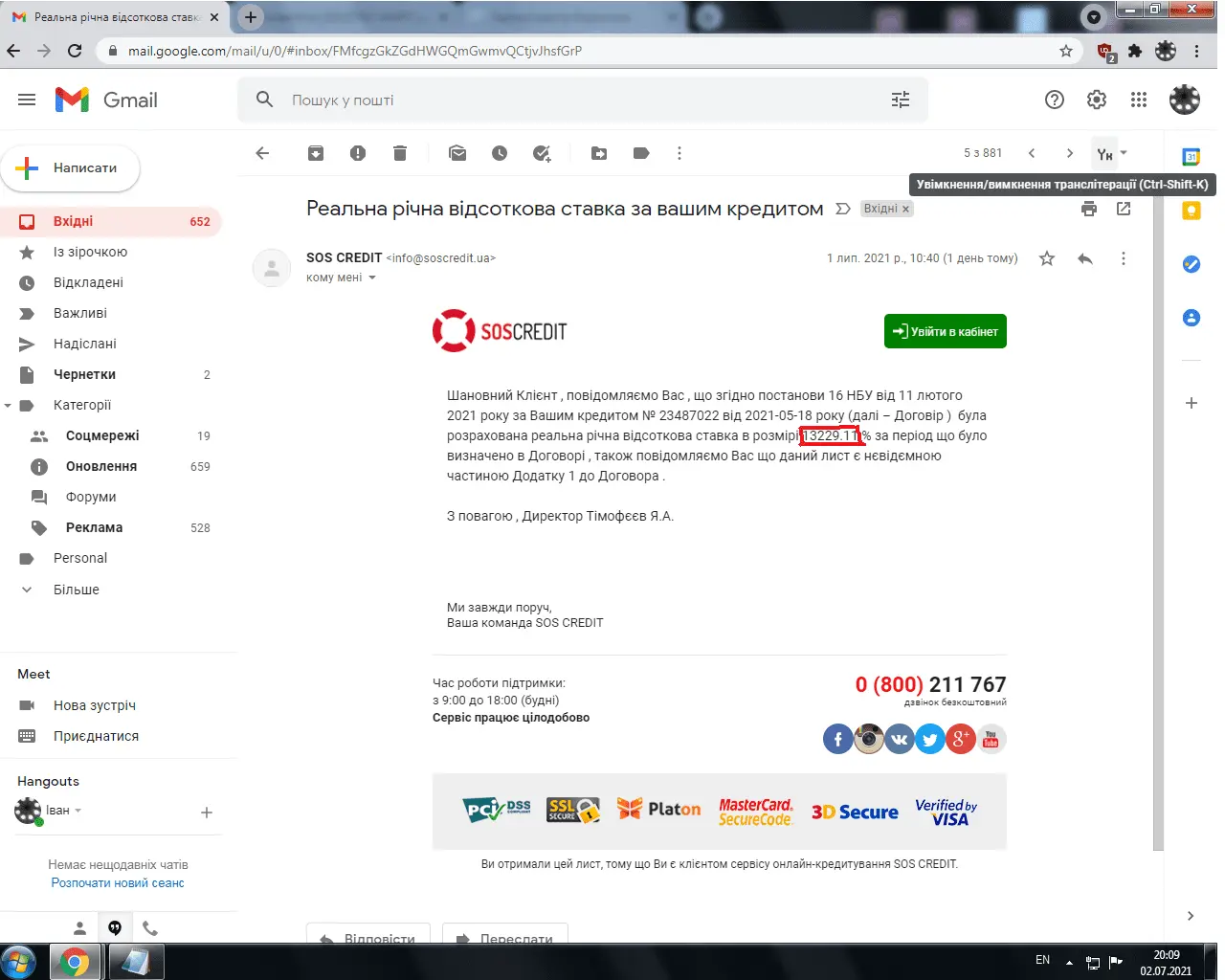The width and height of the screenshot is (1225, 980).
Task: Click the green 'Увійти в кабінет' button
Action: click(945, 331)
